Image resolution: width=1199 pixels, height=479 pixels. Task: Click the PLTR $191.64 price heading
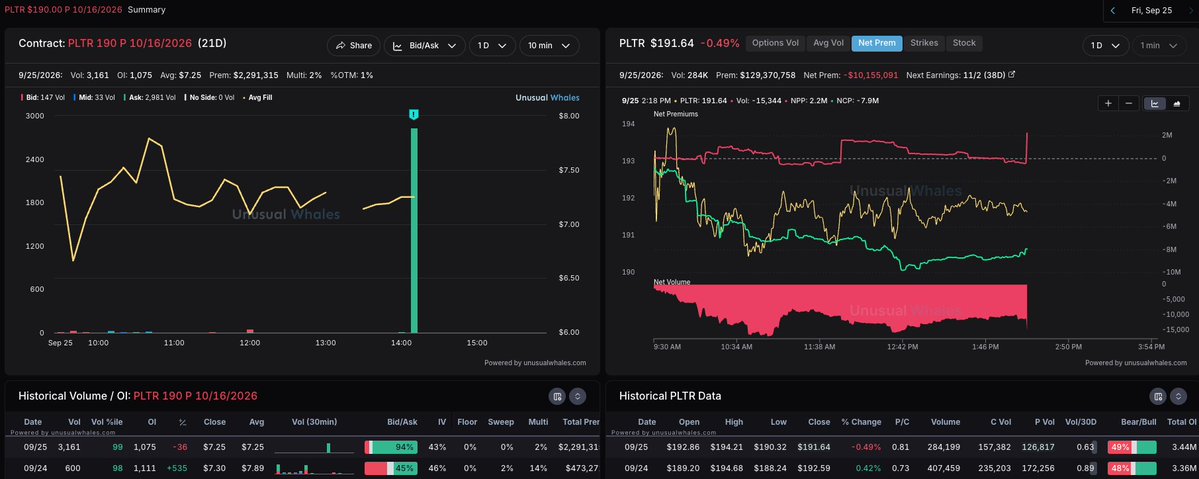coord(657,44)
